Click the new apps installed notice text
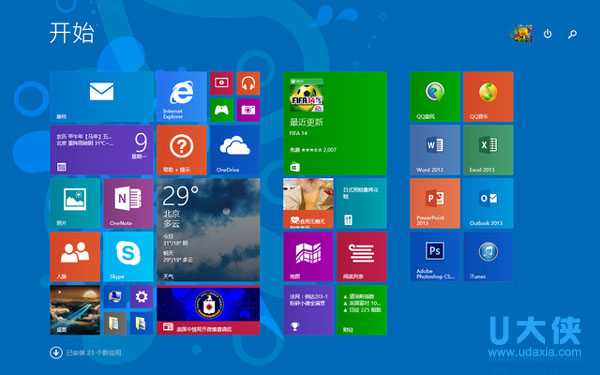 (x=94, y=352)
